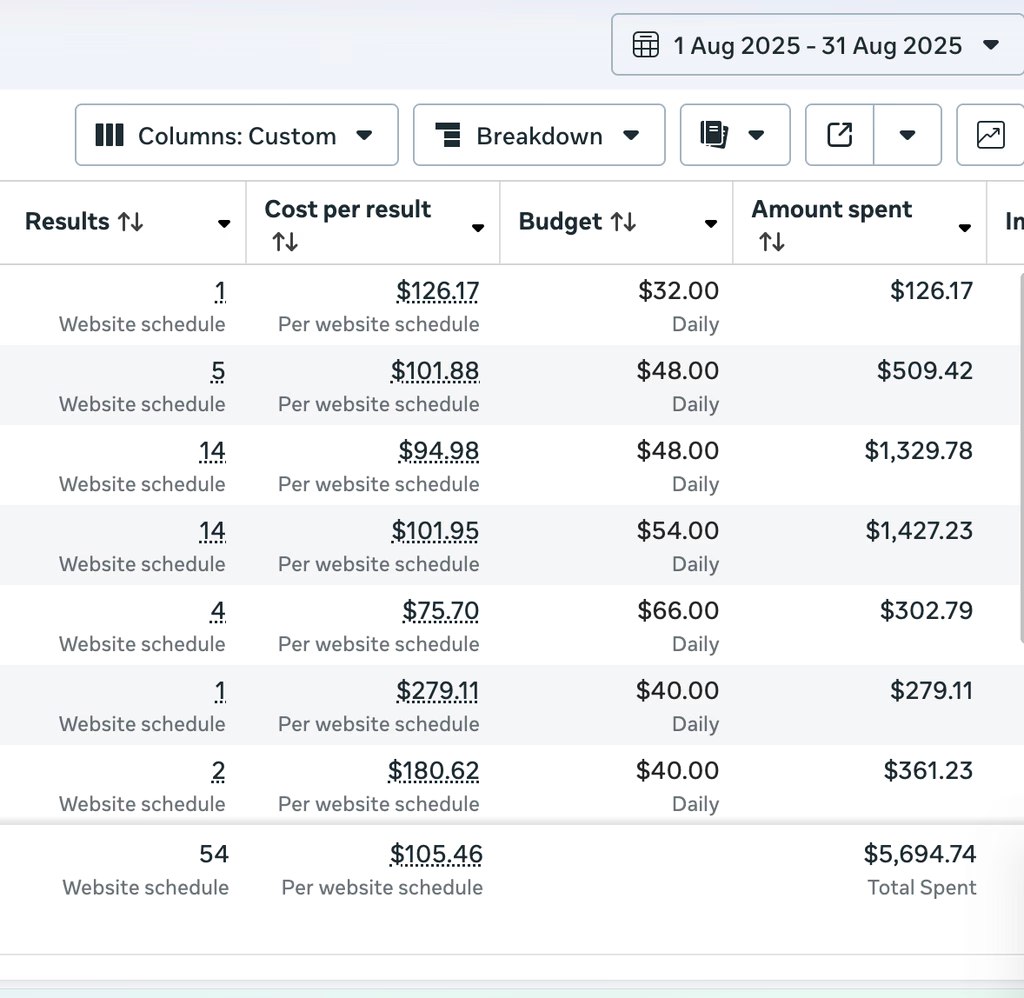Open the Results column header dropdown
The image size is (1024, 998).
[x=223, y=224]
